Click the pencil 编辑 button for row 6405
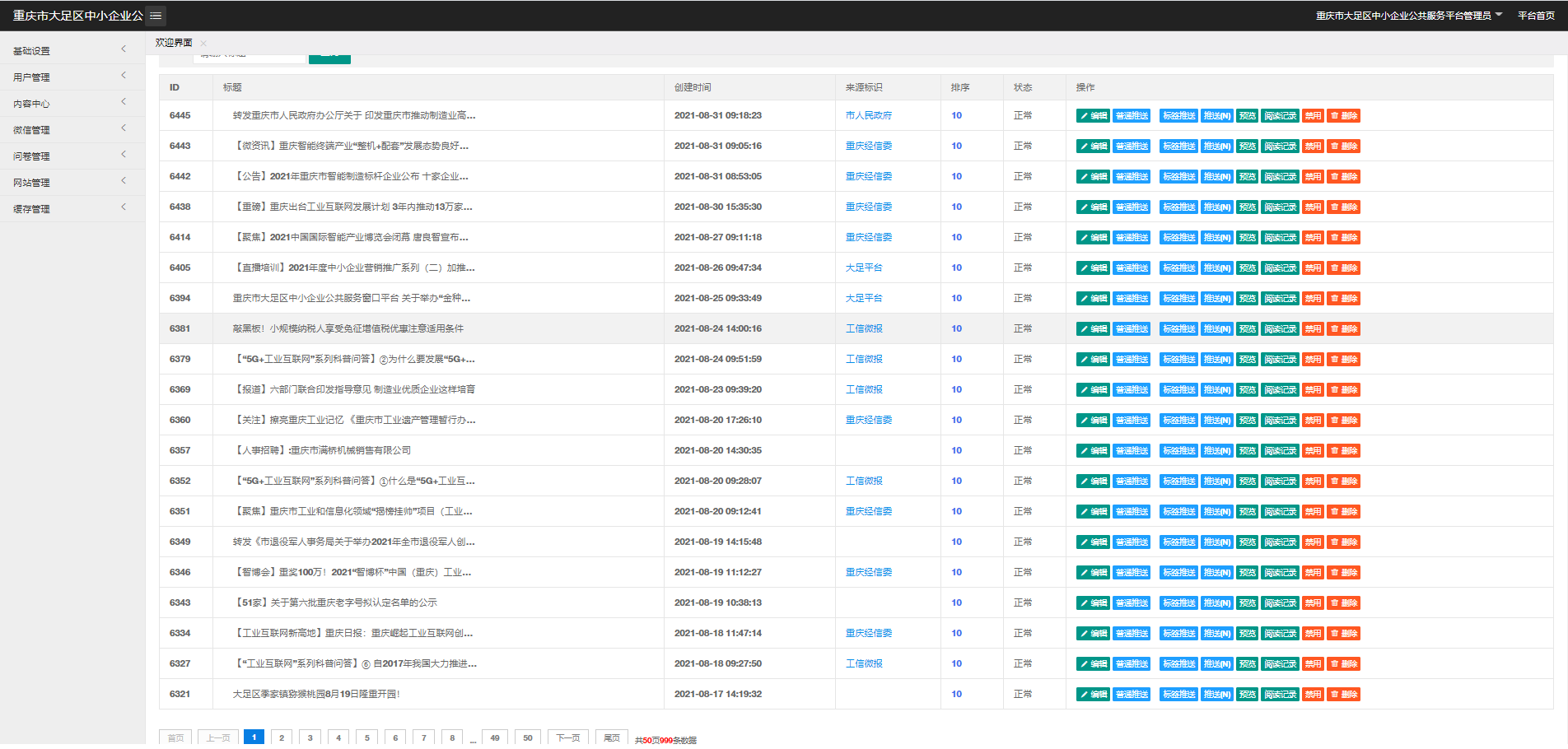The width and height of the screenshot is (1568, 749). click(1093, 268)
